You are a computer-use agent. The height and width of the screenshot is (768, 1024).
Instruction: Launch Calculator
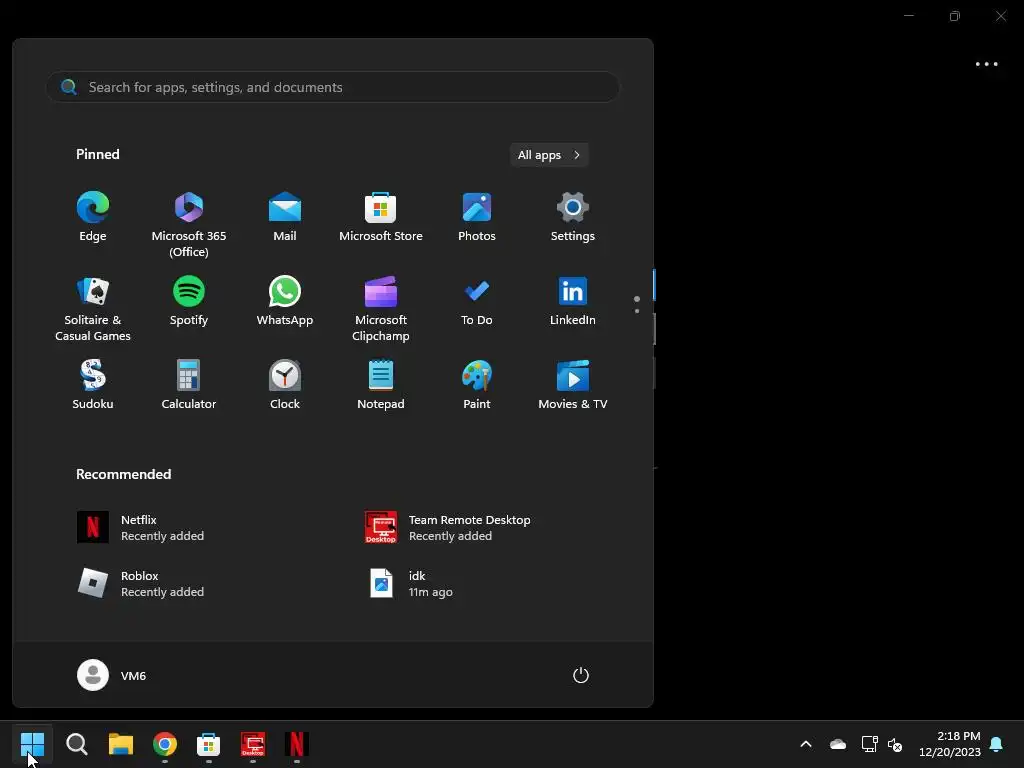189,385
